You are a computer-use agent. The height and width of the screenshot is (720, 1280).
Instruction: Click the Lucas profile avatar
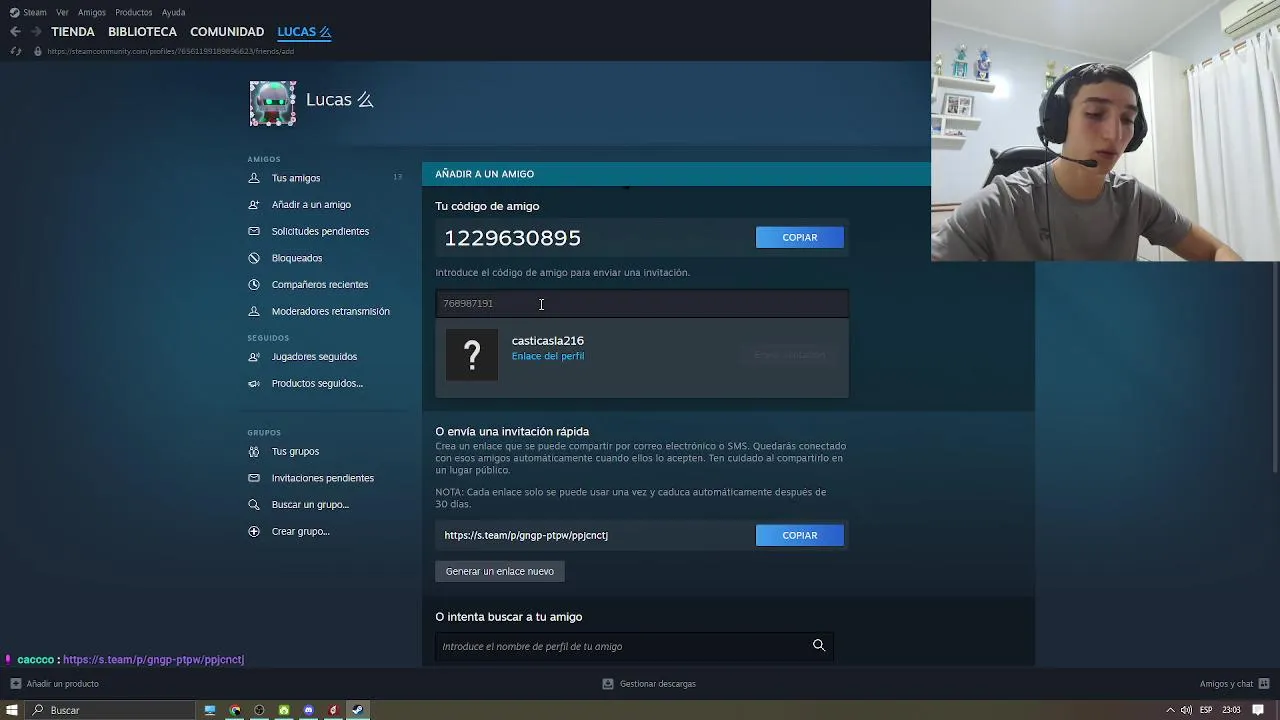pyautogui.click(x=273, y=103)
